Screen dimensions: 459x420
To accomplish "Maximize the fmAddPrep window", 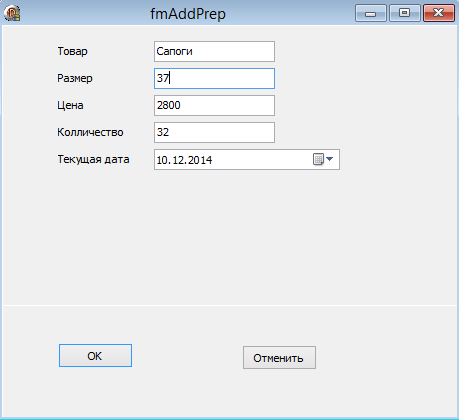I will point(405,13).
